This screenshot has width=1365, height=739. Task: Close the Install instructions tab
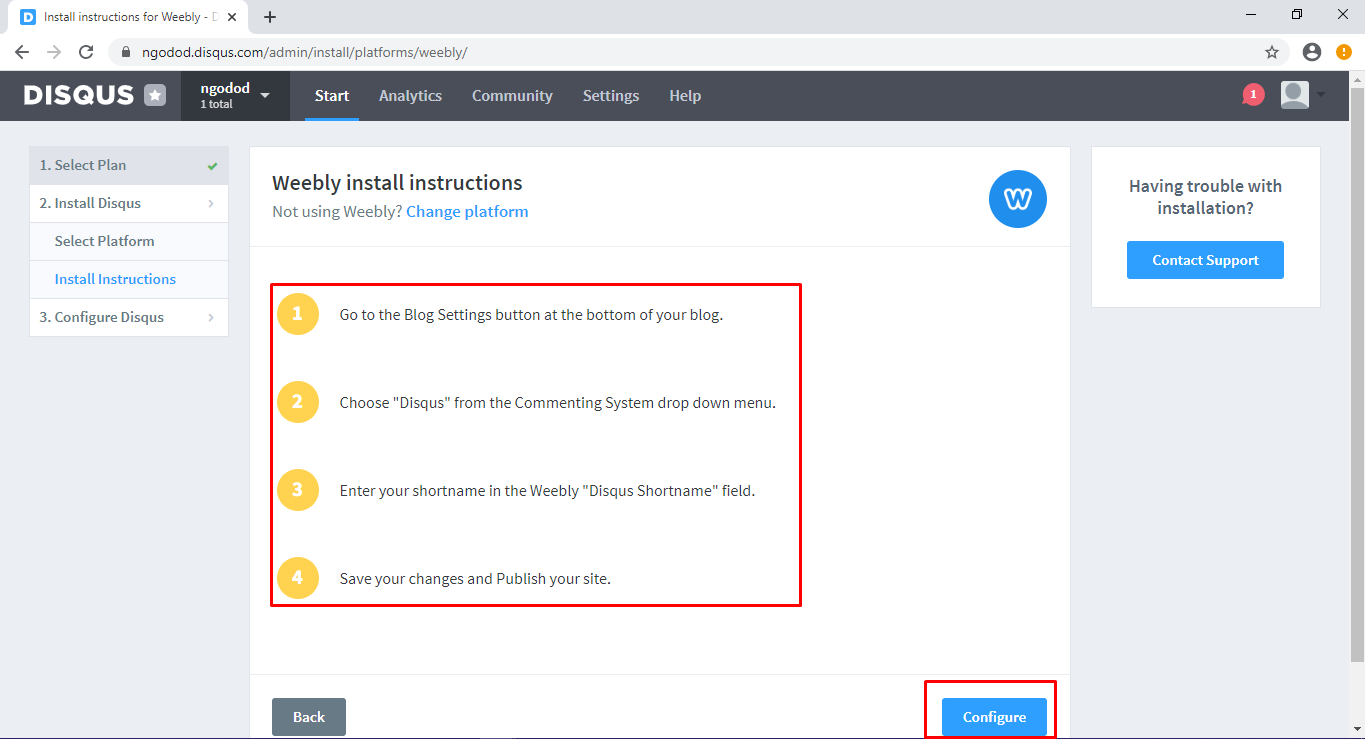[232, 17]
